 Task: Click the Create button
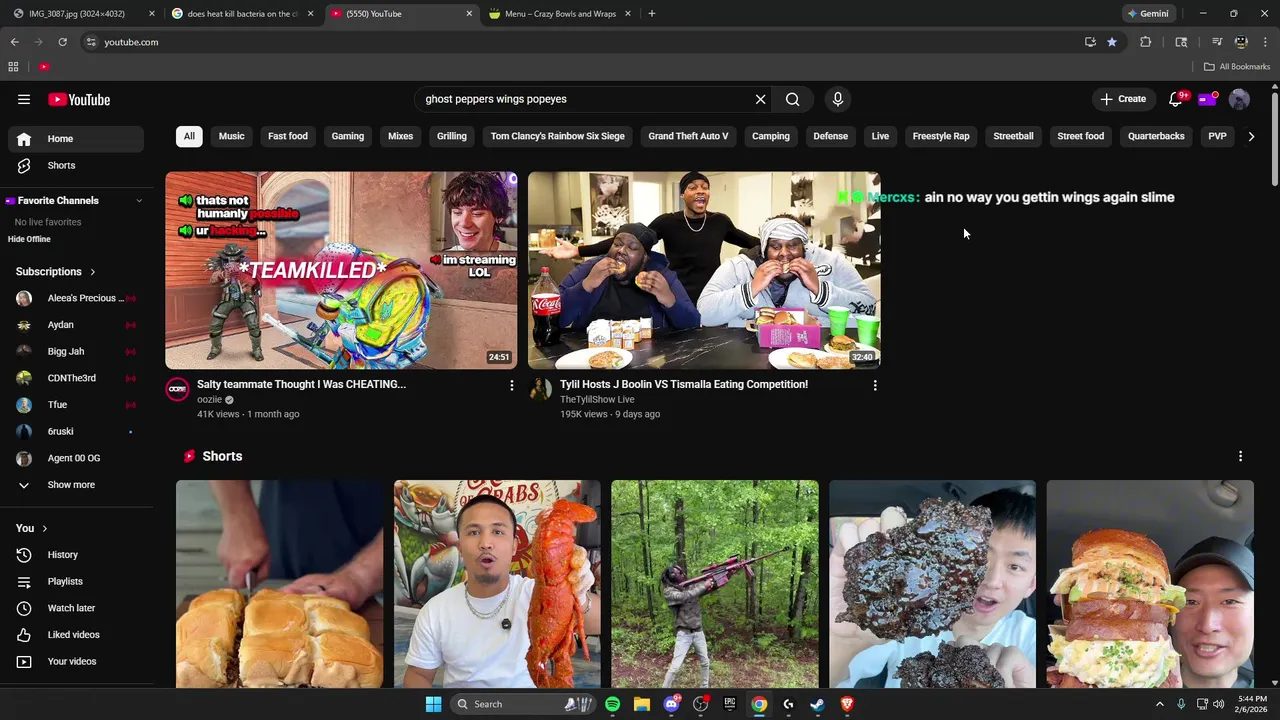click(1123, 99)
